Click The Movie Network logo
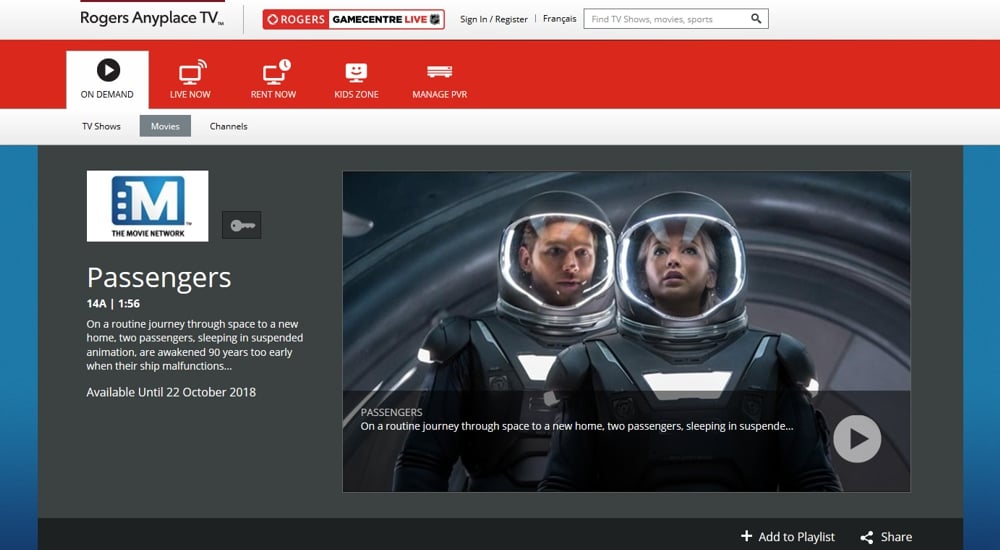 click(x=147, y=206)
